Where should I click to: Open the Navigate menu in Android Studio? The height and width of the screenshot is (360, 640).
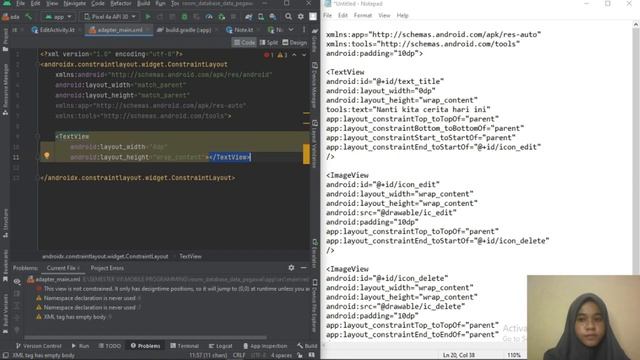click(x=75, y=3)
